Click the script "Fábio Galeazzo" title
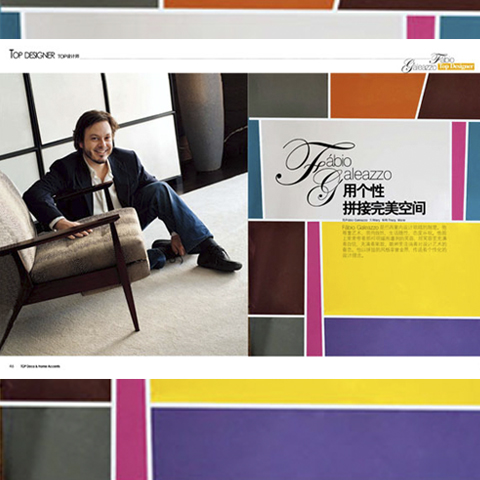Image resolution: width=480 pixels, height=480 pixels. 335,172
